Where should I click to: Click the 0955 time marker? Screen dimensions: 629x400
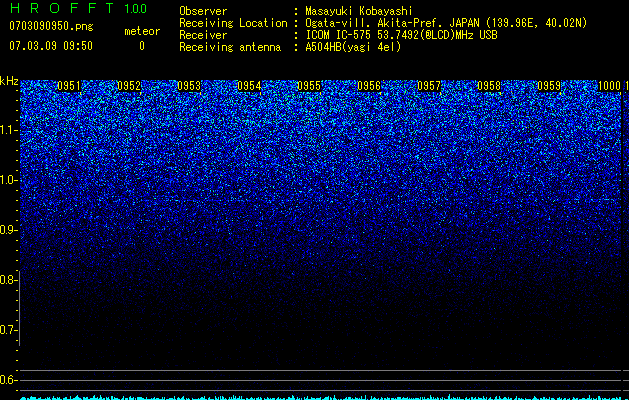[309, 86]
